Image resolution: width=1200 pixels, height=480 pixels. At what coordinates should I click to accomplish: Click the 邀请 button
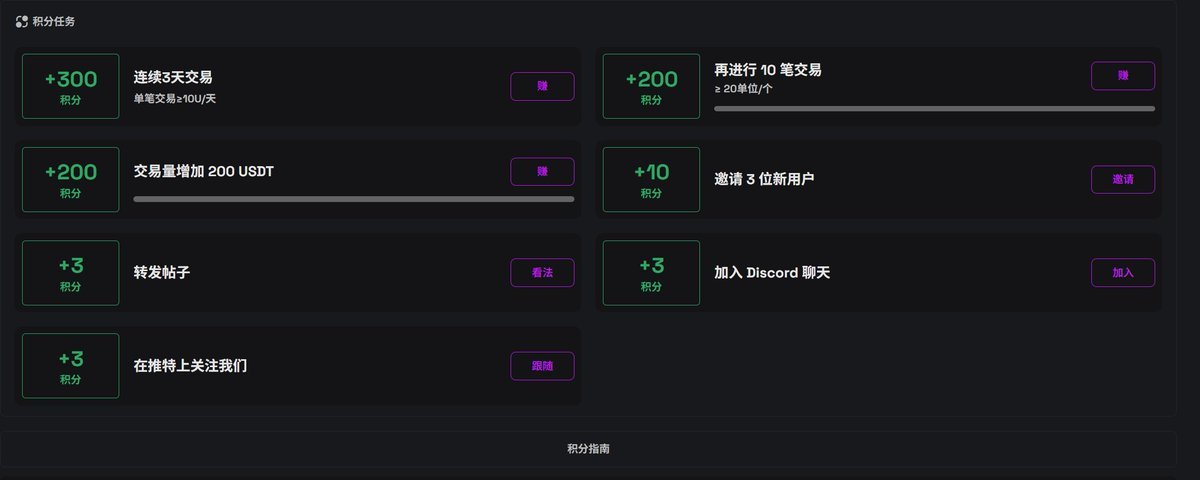tap(1122, 179)
